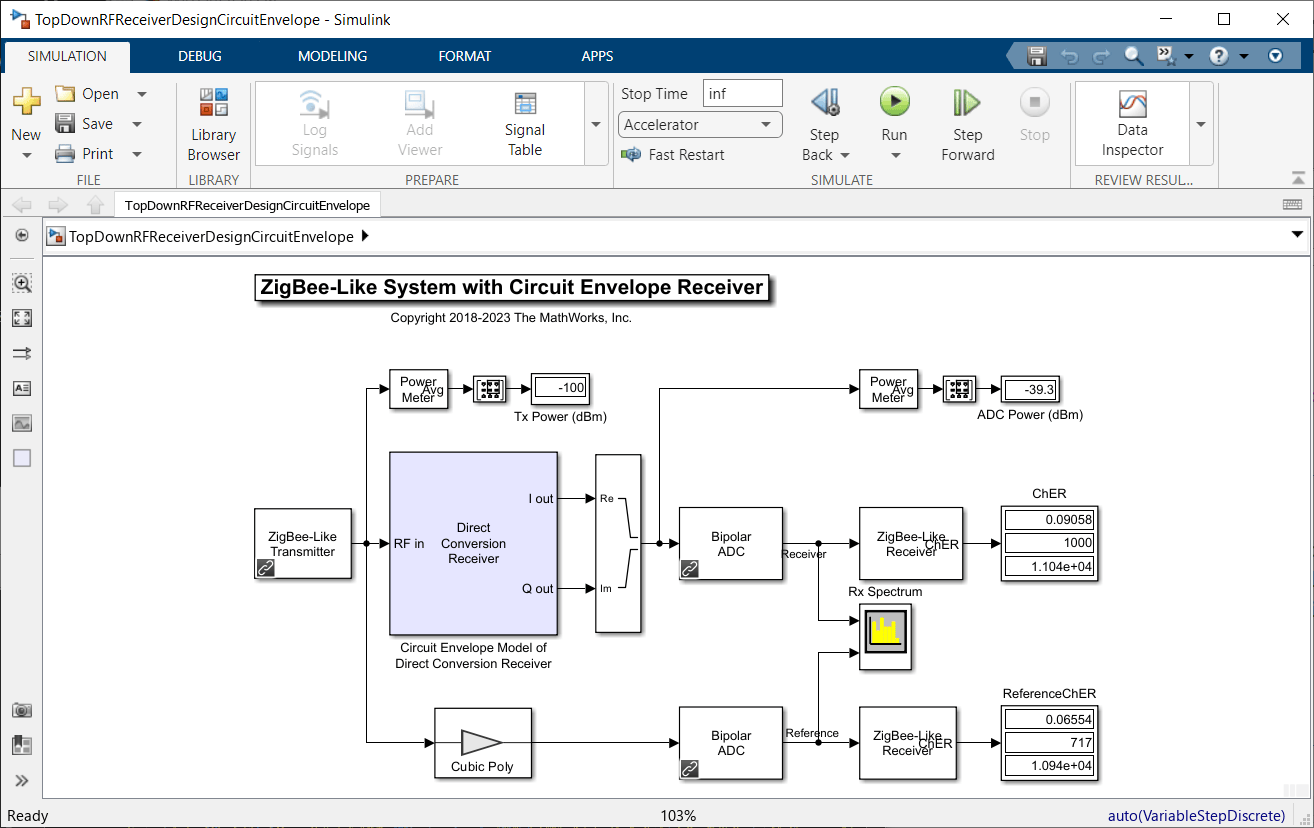Switch to the MODELING tab
This screenshot has width=1314, height=828.
click(332, 56)
